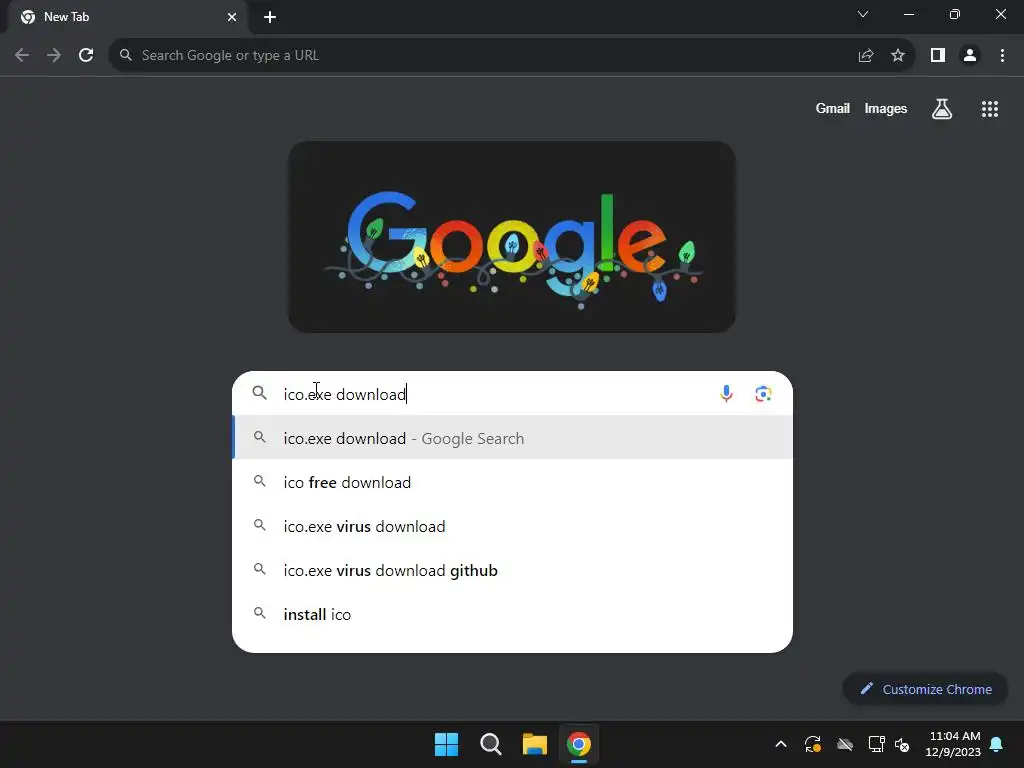Click the Google search text field

[x=496, y=394]
